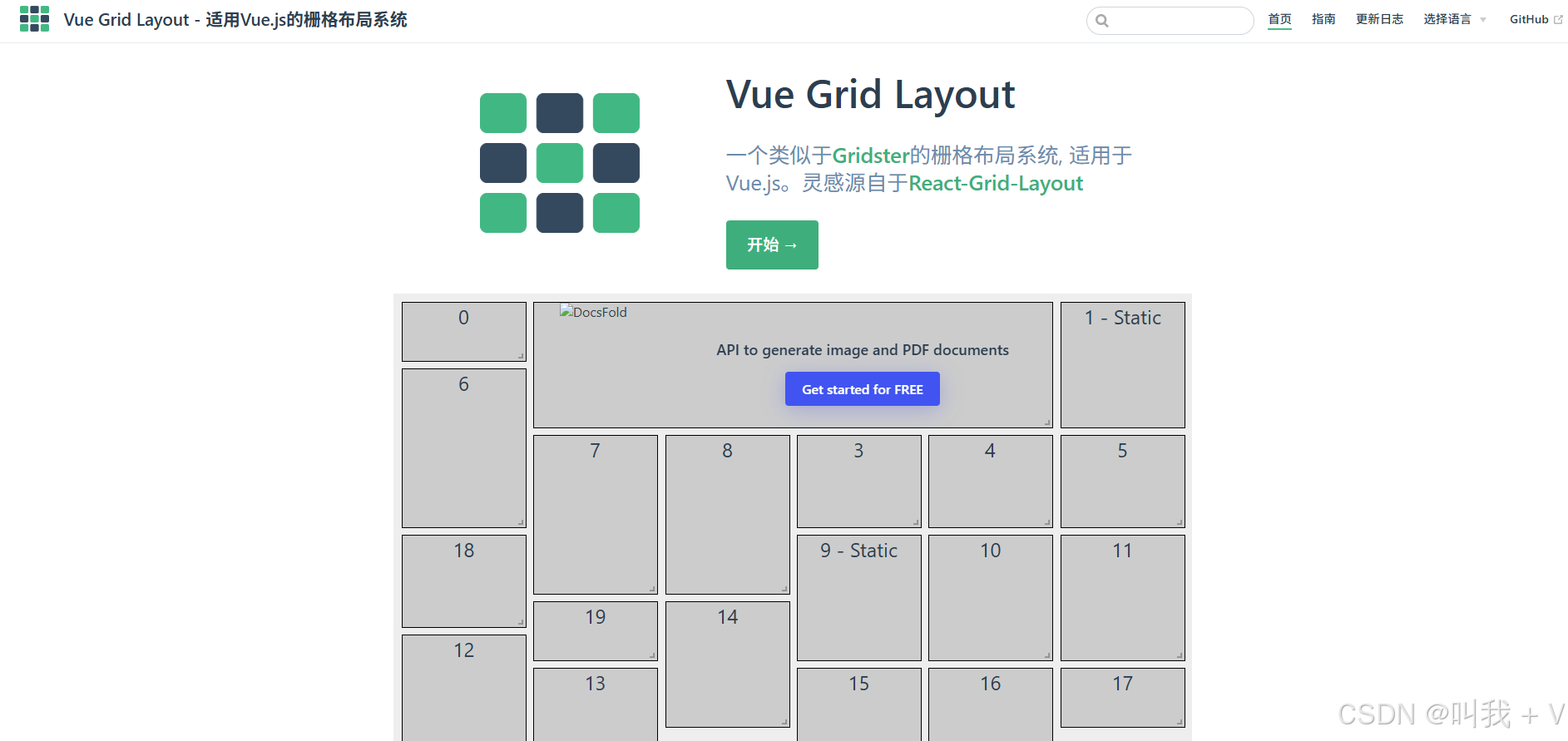Click the site title Vue Grid Layout link
The height and width of the screenshot is (741, 1568).
click(235, 20)
